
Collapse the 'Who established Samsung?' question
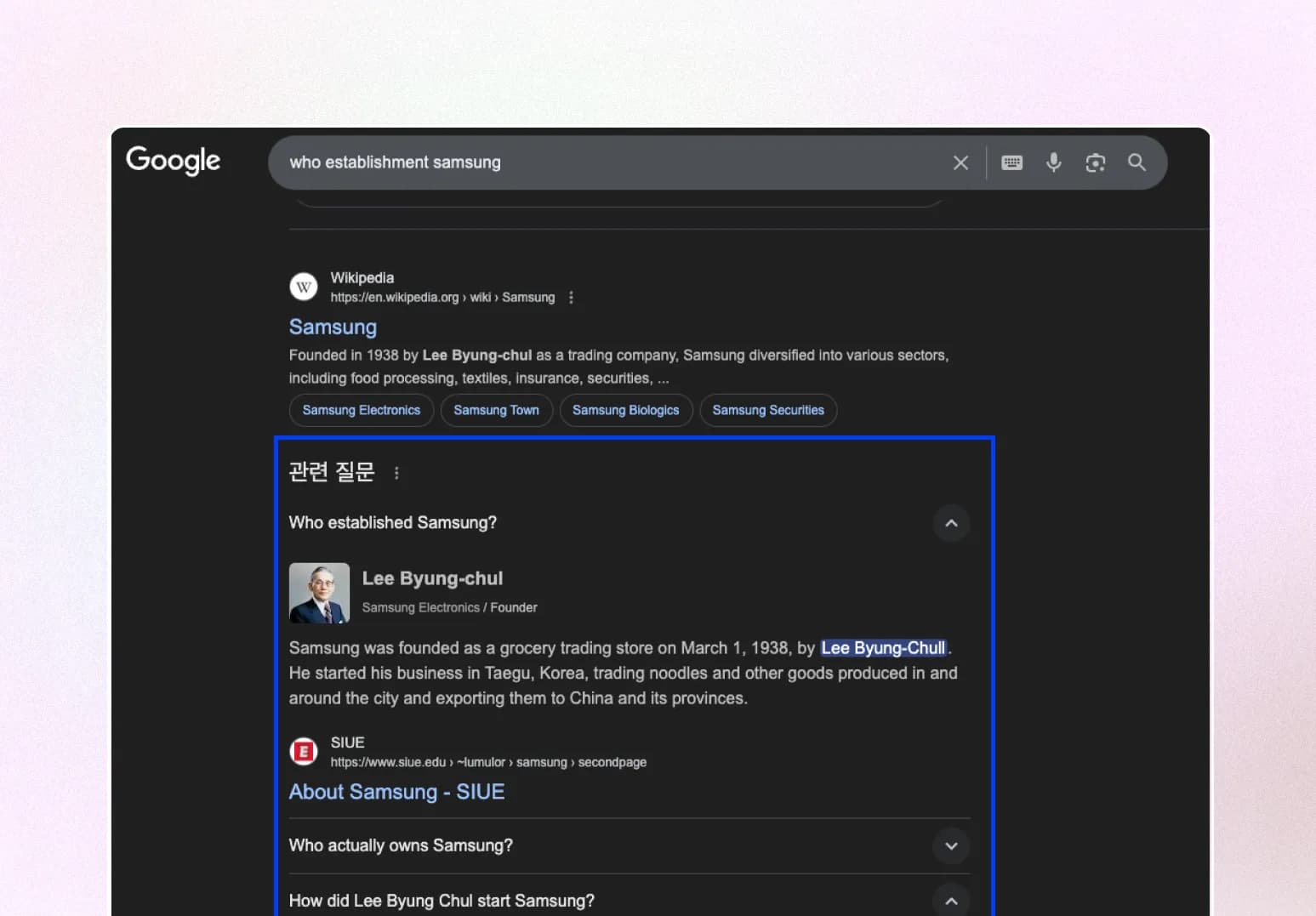(951, 523)
